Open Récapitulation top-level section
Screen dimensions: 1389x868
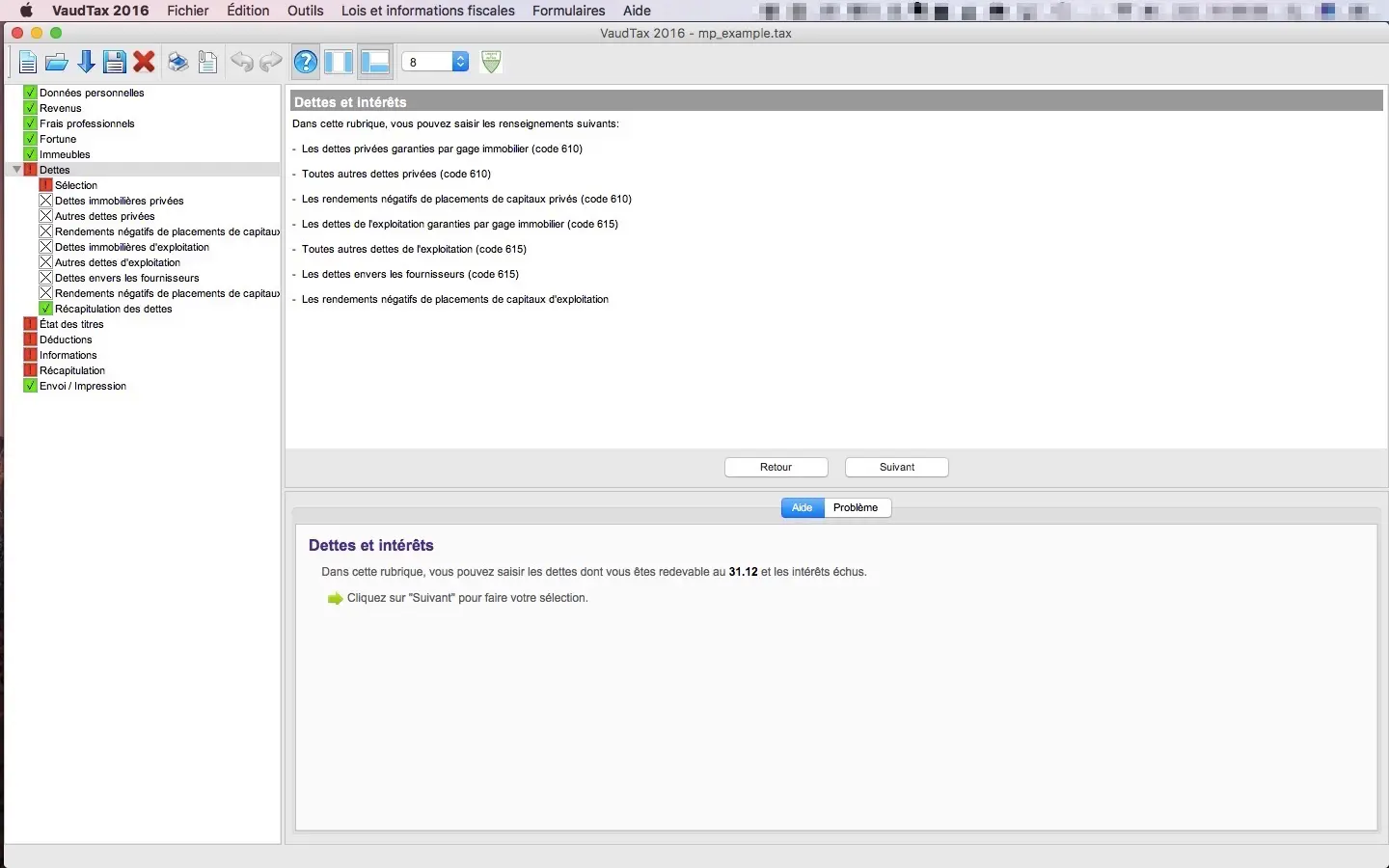(72, 370)
